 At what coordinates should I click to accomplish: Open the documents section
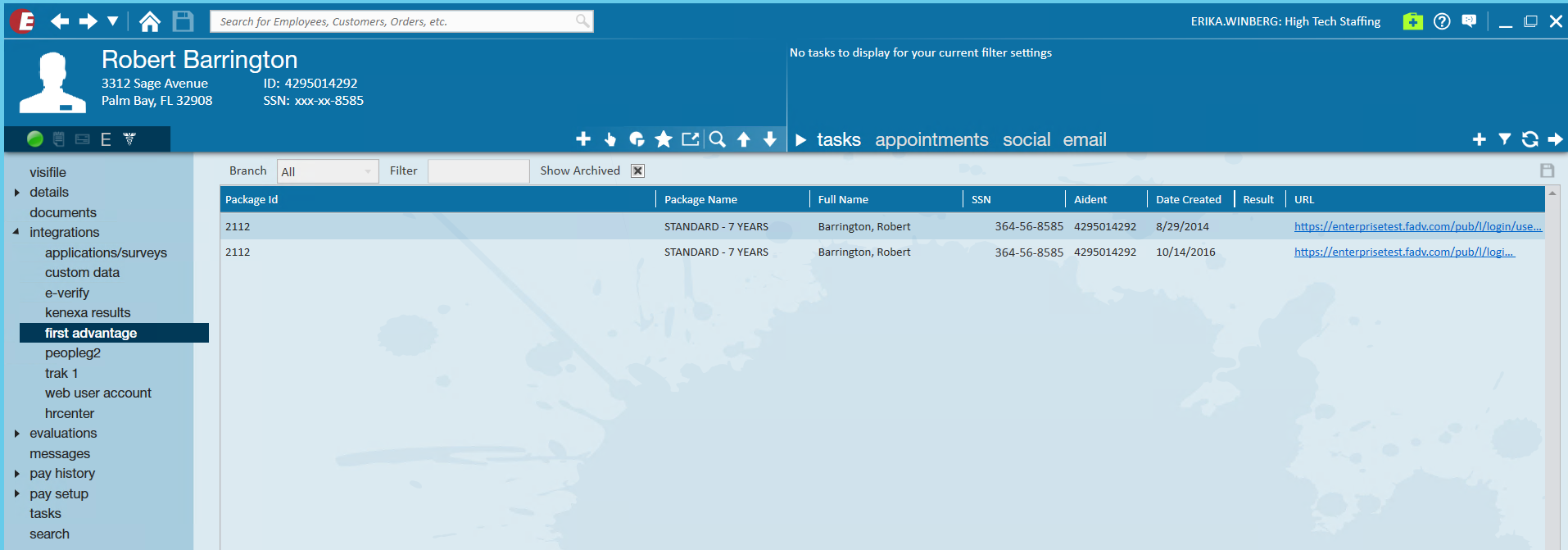[63, 212]
